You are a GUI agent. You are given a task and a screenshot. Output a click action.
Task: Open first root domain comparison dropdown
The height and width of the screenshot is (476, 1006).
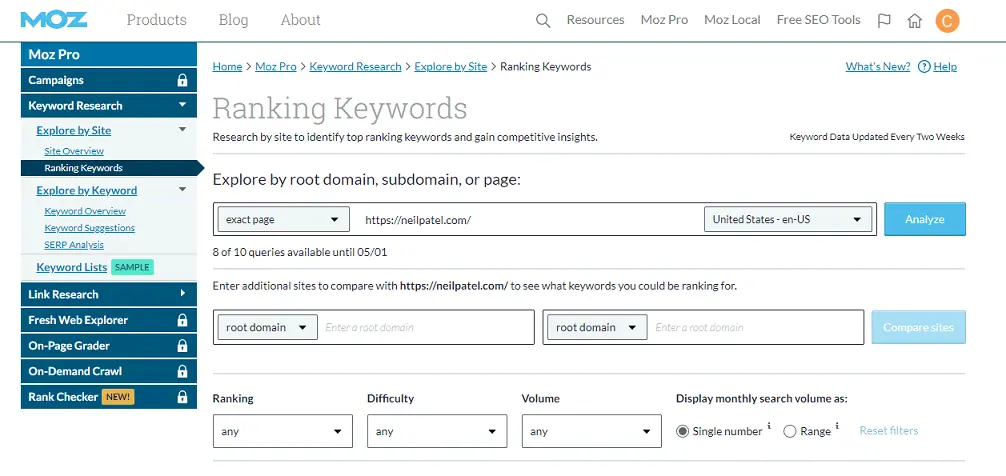tap(268, 327)
